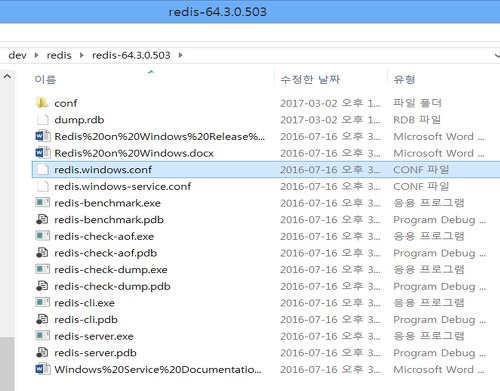The height and width of the screenshot is (391, 500).
Task: Select redis-benchmark.pdb file name
Action: 109,220
